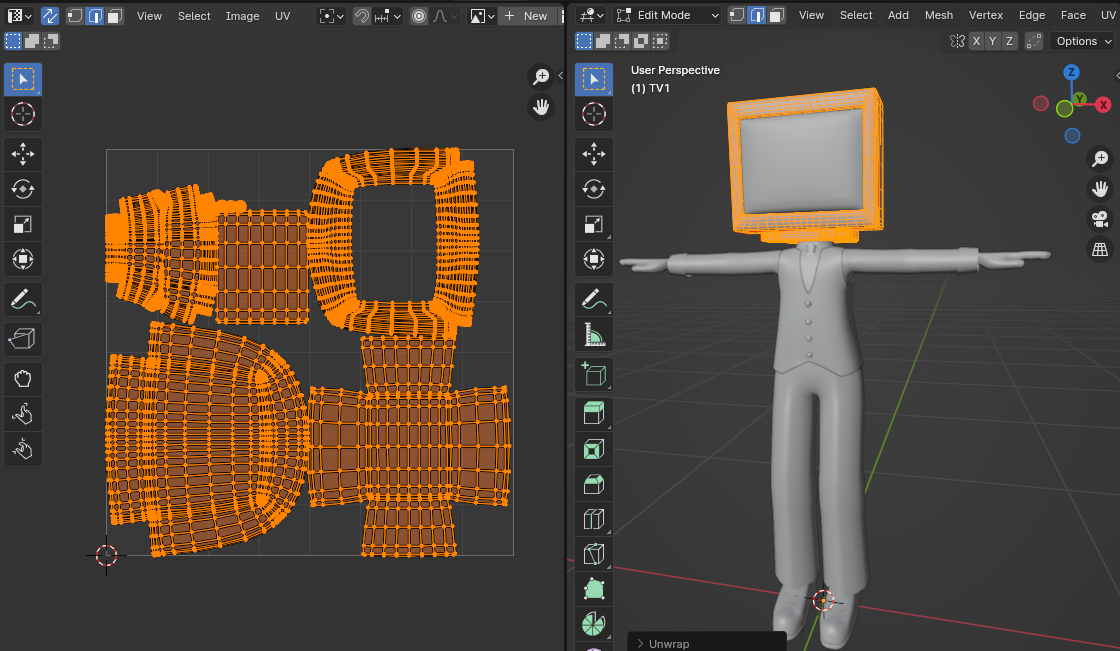This screenshot has height=651, width=1120.
Task: Select the Select Box tool in 3D viewport
Action: (594, 79)
